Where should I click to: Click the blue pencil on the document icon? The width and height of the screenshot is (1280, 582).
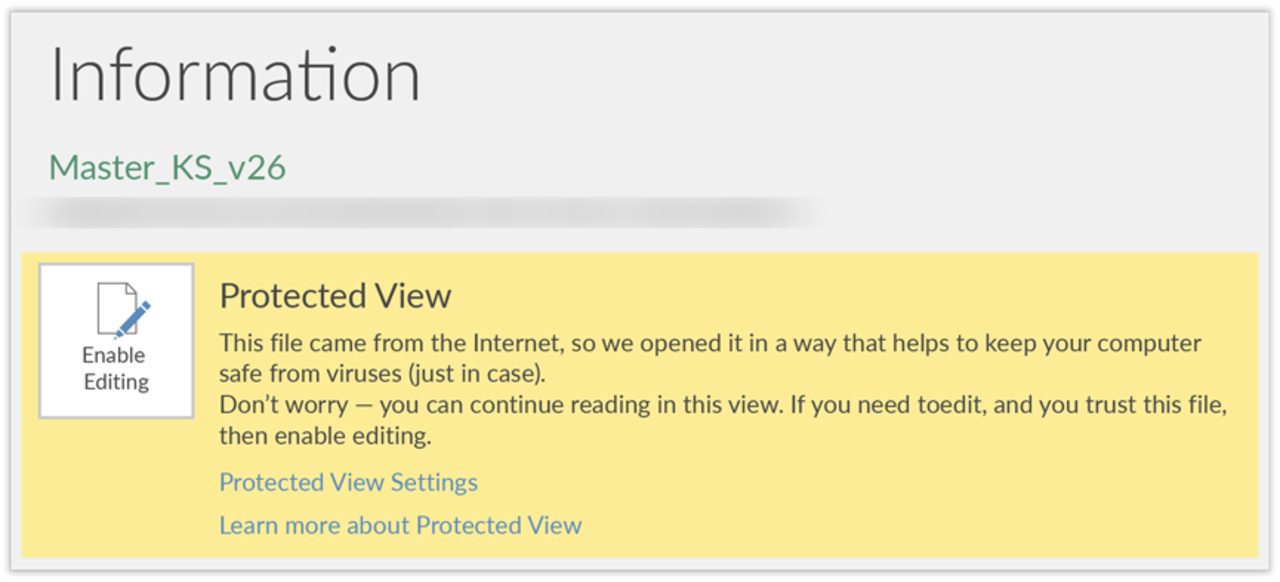pos(133,318)
